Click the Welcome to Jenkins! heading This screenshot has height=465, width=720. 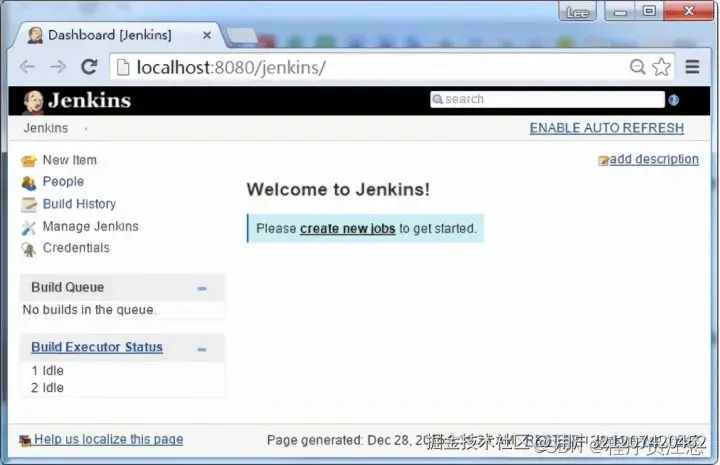[x=338, y=190]
